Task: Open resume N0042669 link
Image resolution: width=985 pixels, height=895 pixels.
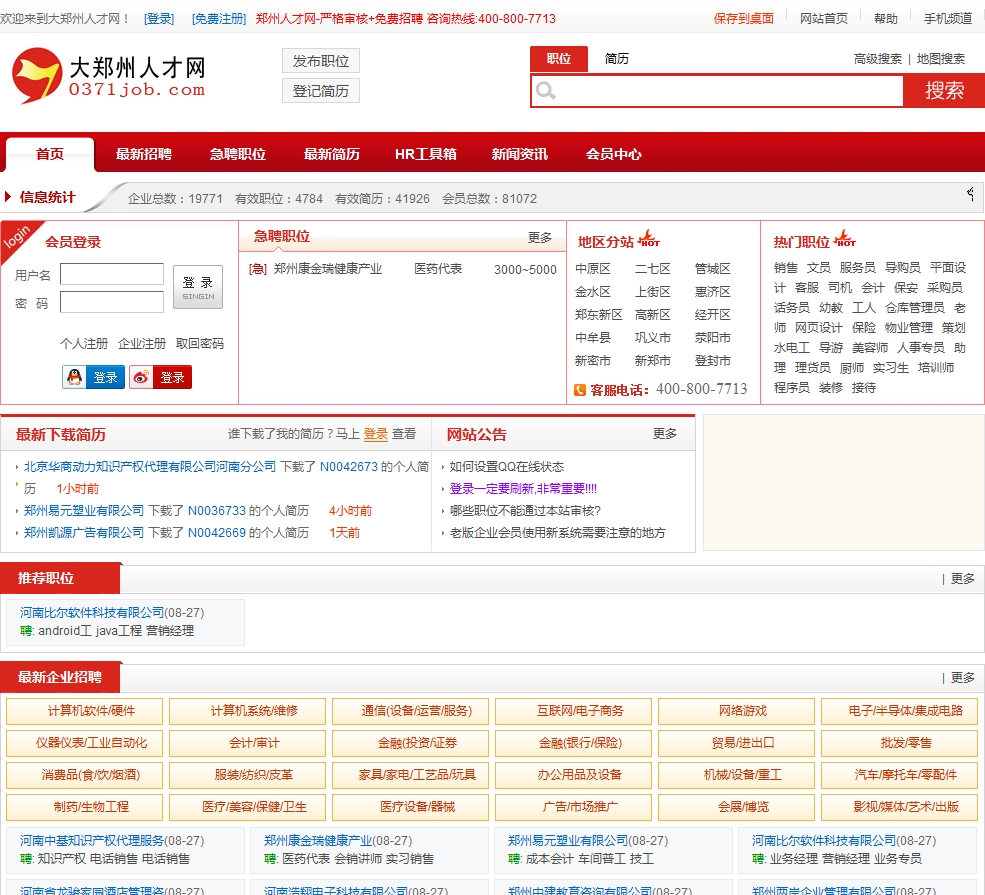Action: pyautogui.click(x=217, y=533)
